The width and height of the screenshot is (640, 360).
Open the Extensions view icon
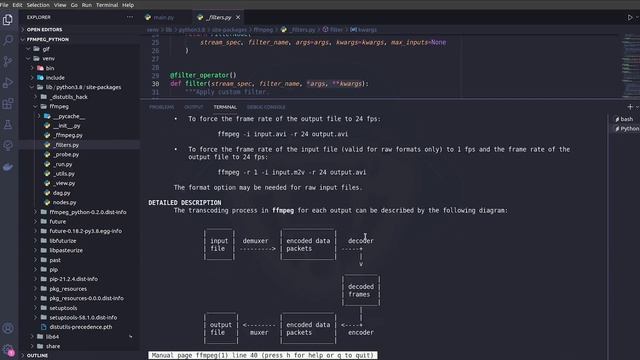tap(8, 104)
